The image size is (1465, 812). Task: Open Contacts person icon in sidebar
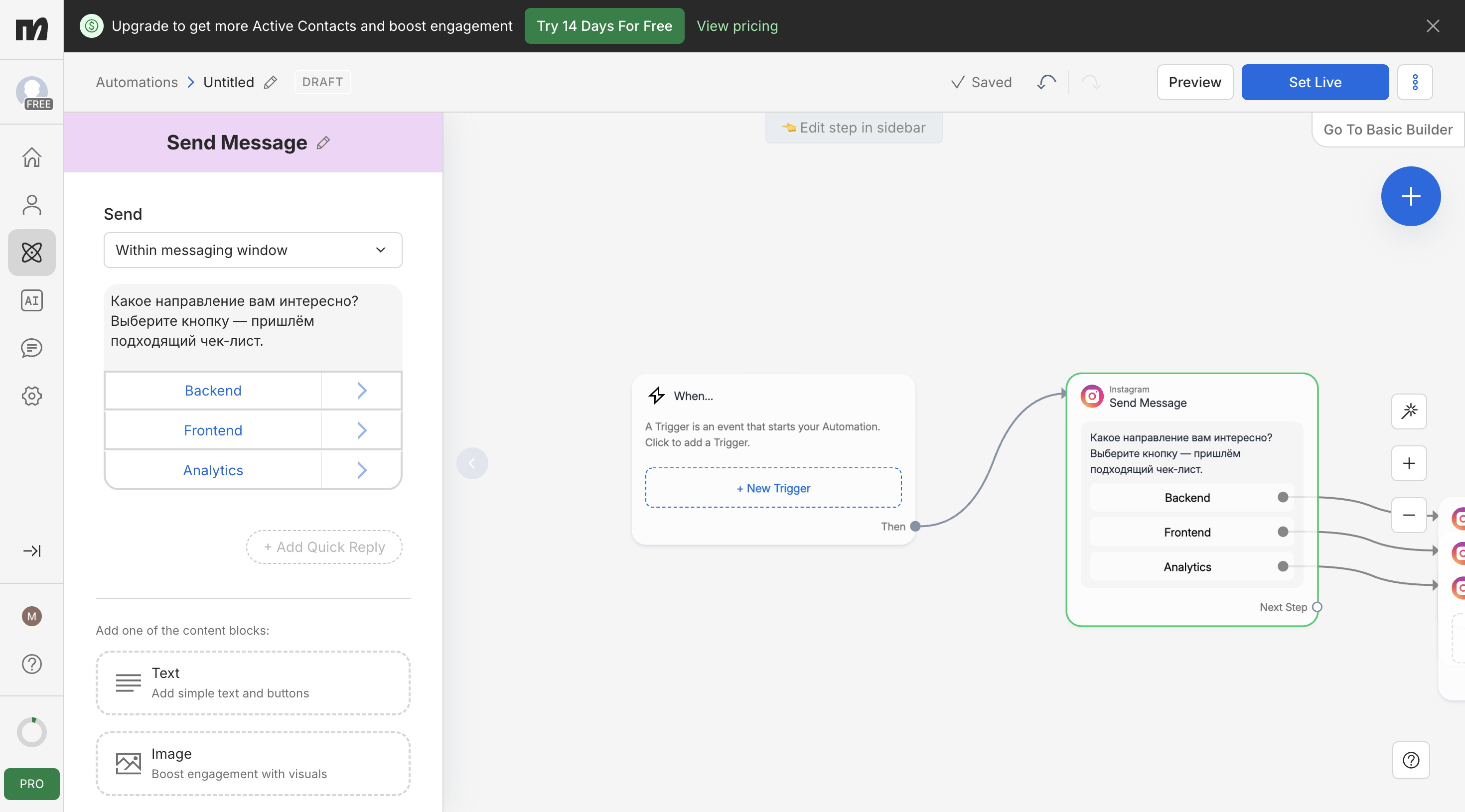point(32,205)
